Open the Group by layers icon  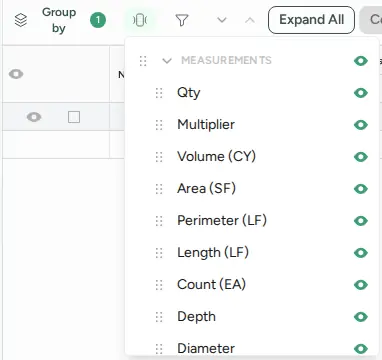21,20
